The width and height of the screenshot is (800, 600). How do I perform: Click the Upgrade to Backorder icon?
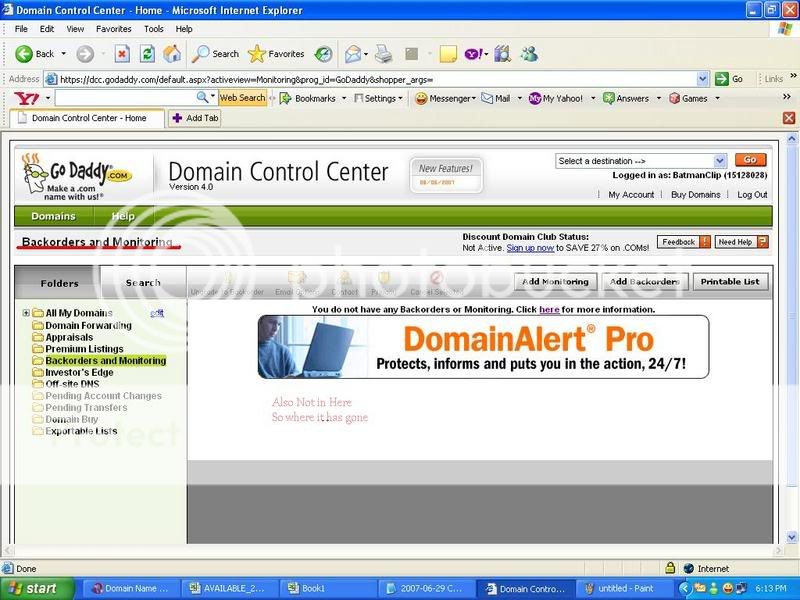(228, 279)
